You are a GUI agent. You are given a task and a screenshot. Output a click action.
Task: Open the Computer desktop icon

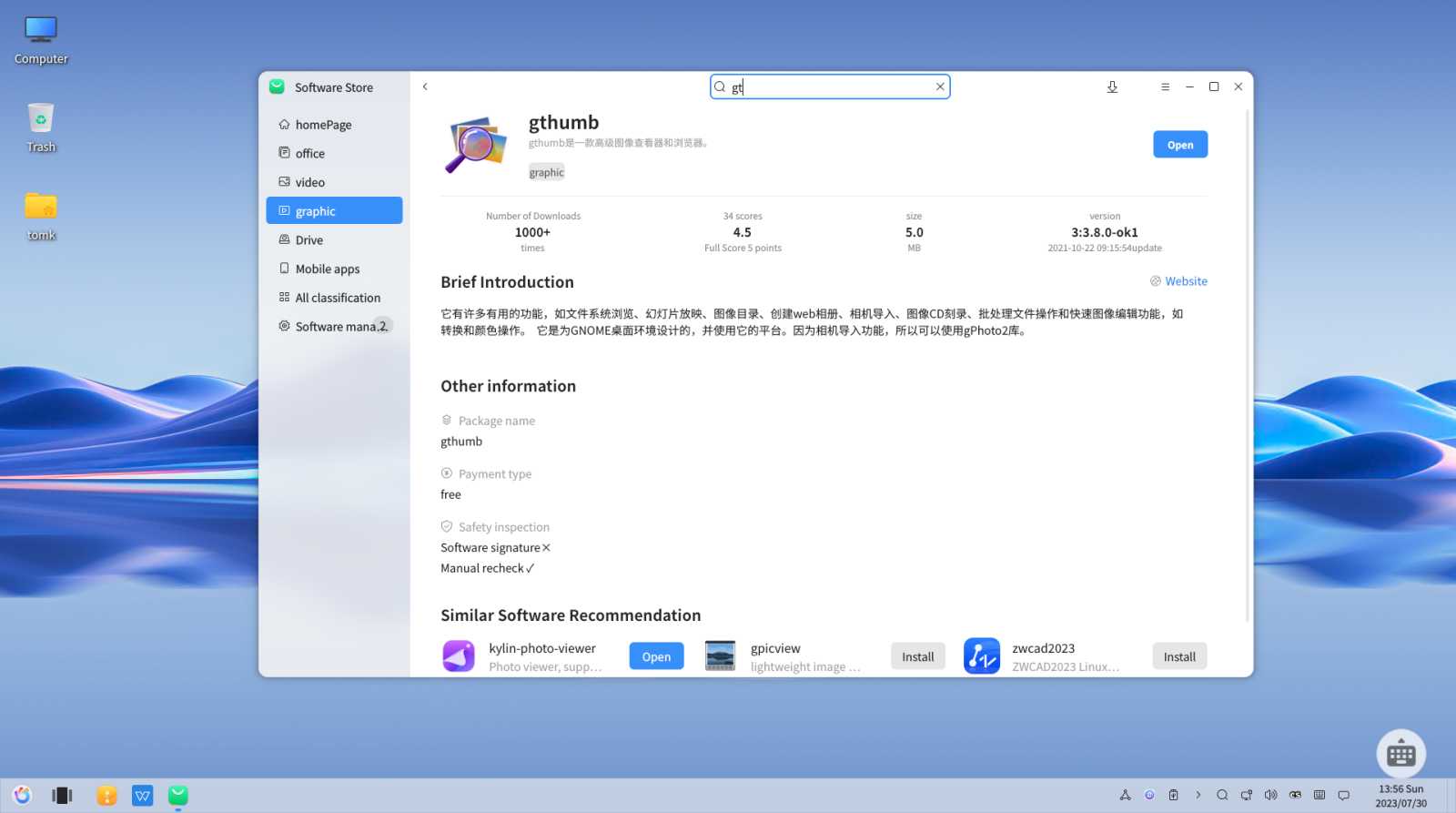[x=41, y=41]
